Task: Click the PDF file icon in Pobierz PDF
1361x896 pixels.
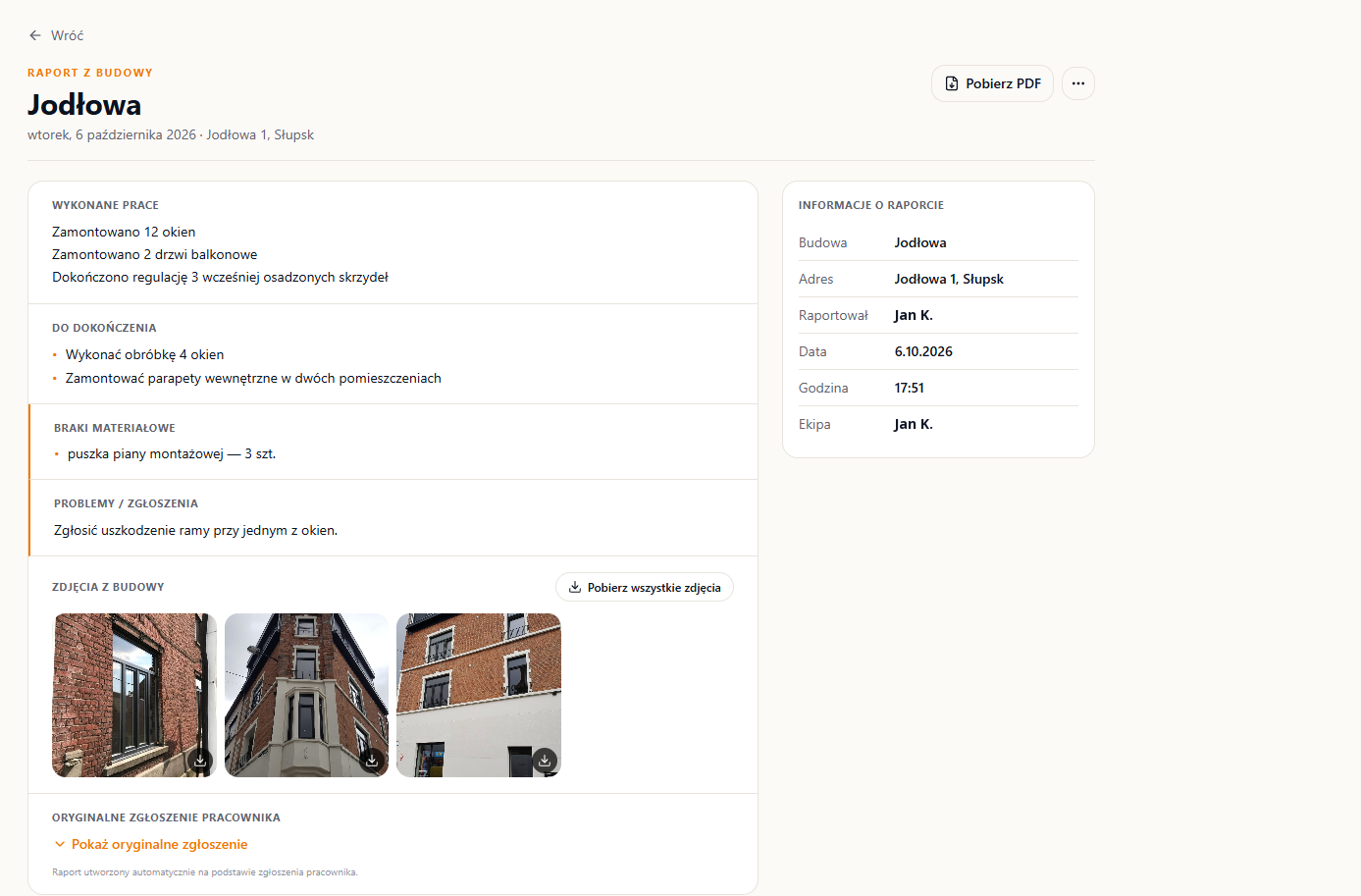Action: click(952, 83)
